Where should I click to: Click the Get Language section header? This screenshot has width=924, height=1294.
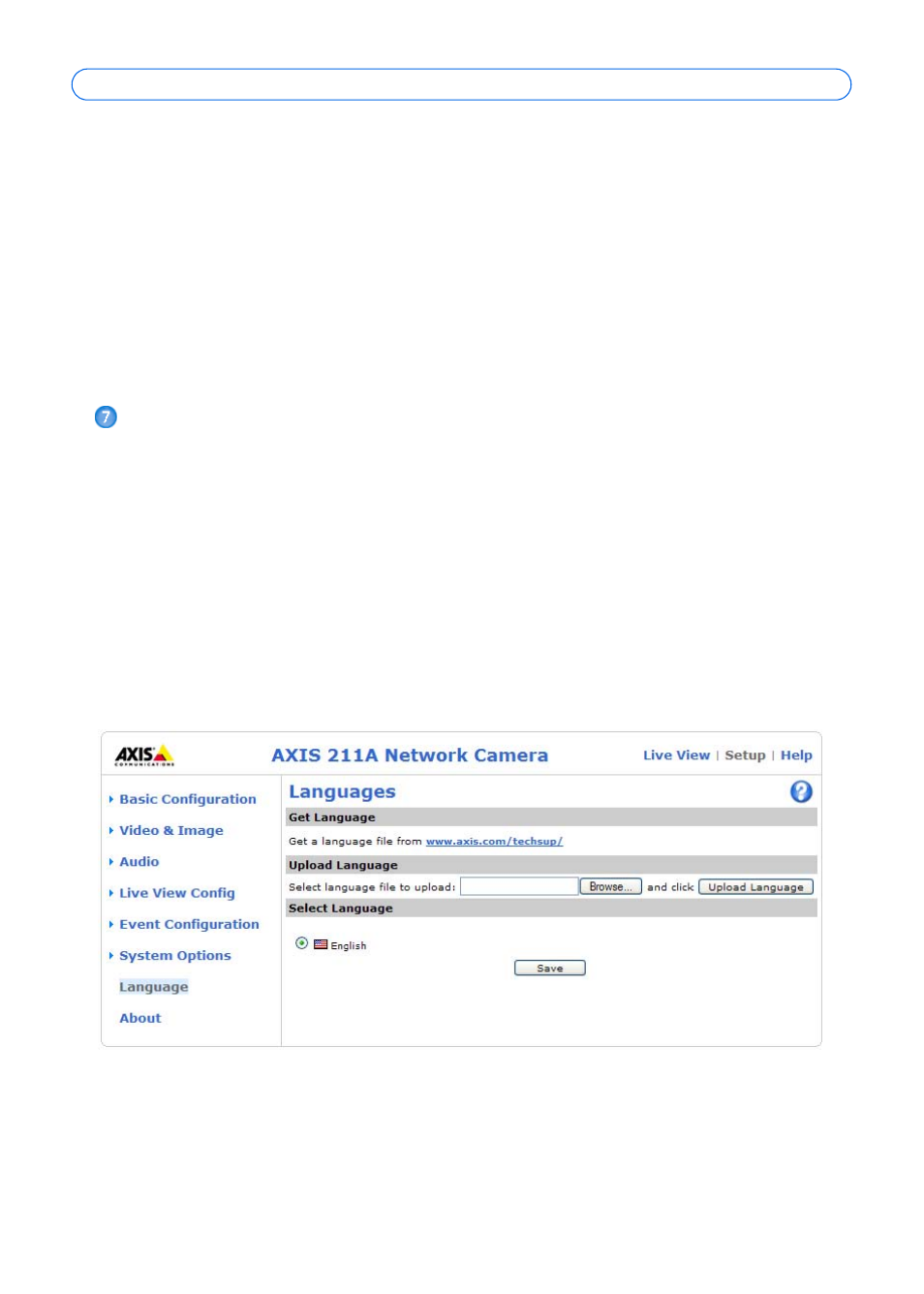click(x=551, y=817)
